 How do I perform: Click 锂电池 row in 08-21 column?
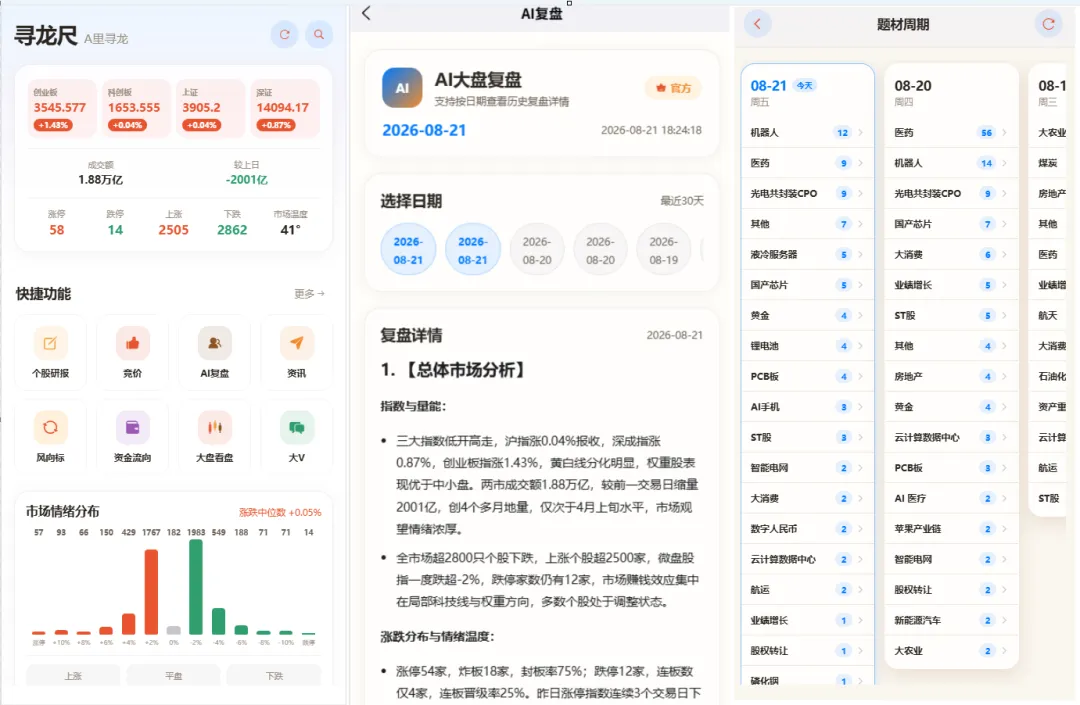pyautogui.click(x=807, y=346)
